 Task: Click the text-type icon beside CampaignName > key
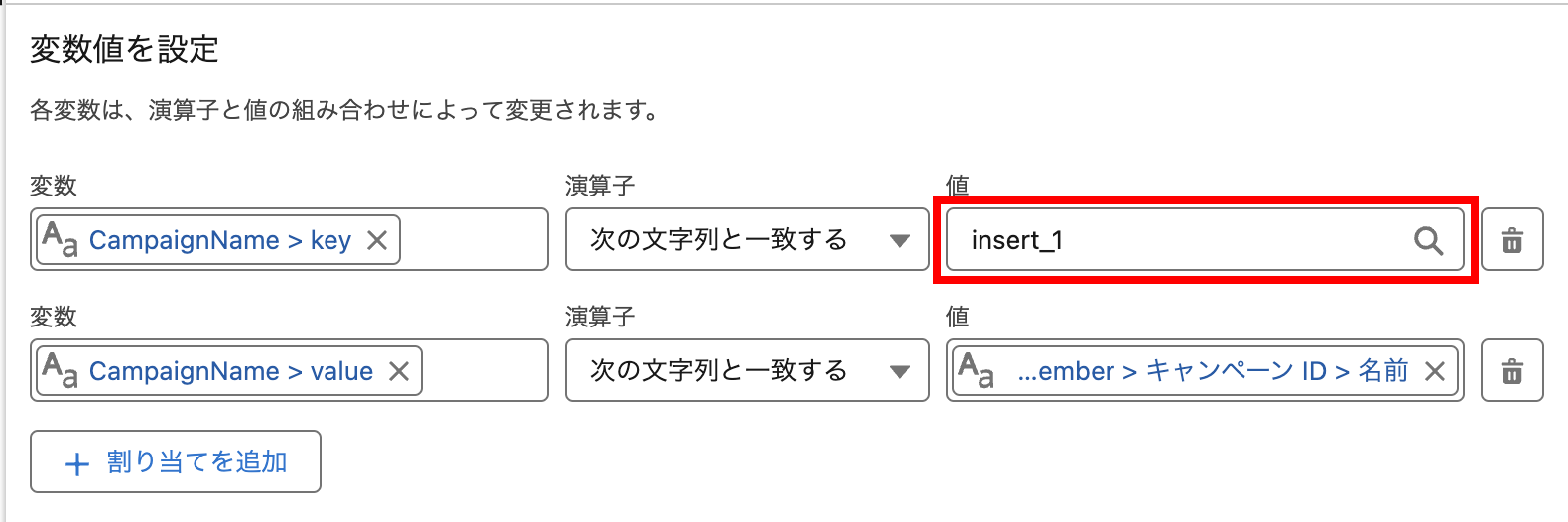tap(60, 240)
